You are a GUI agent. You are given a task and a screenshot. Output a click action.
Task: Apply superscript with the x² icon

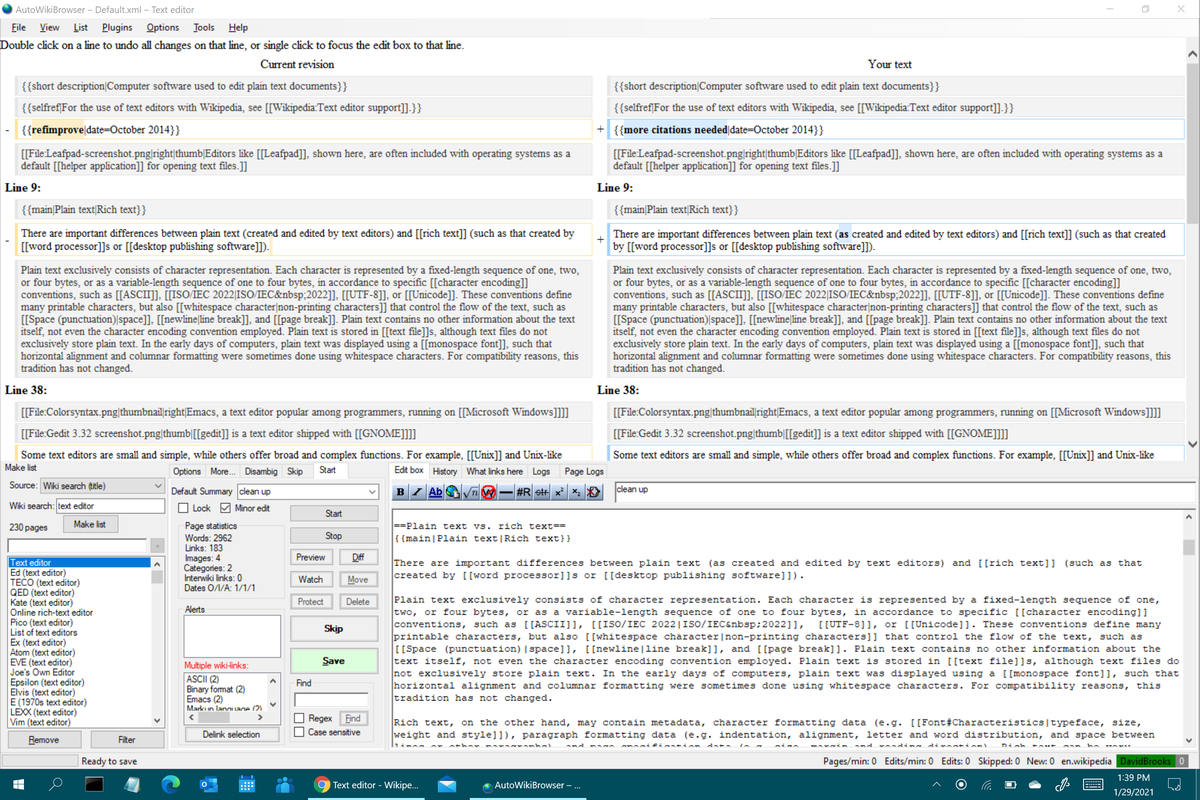click(x=559, y=492)
